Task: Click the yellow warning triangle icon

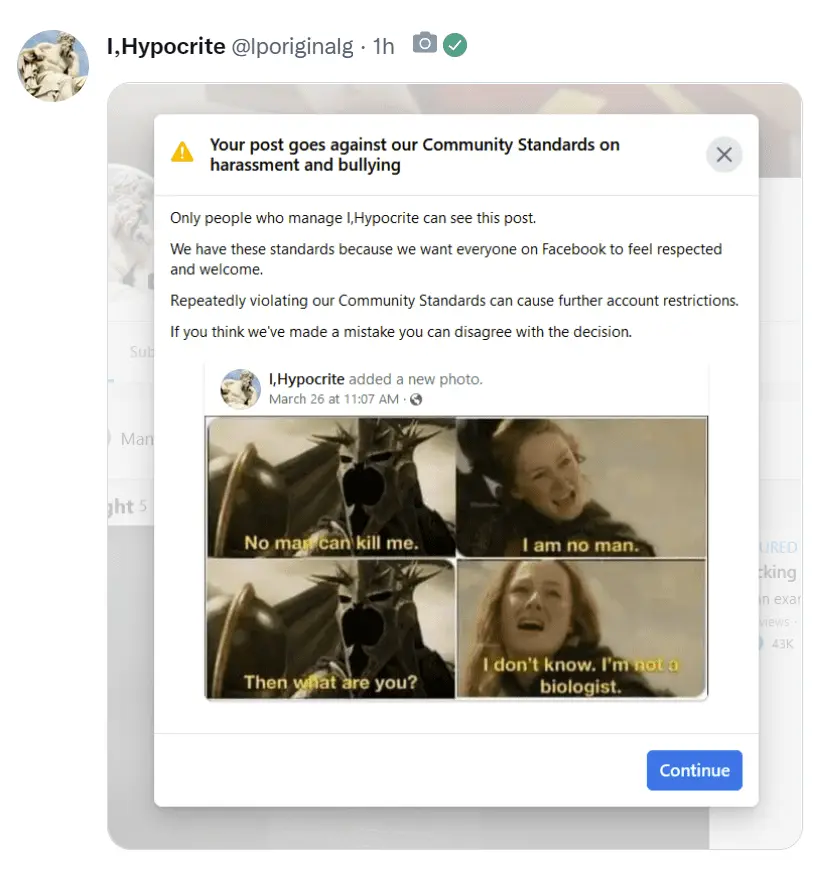Action: [x=182, y=152]
